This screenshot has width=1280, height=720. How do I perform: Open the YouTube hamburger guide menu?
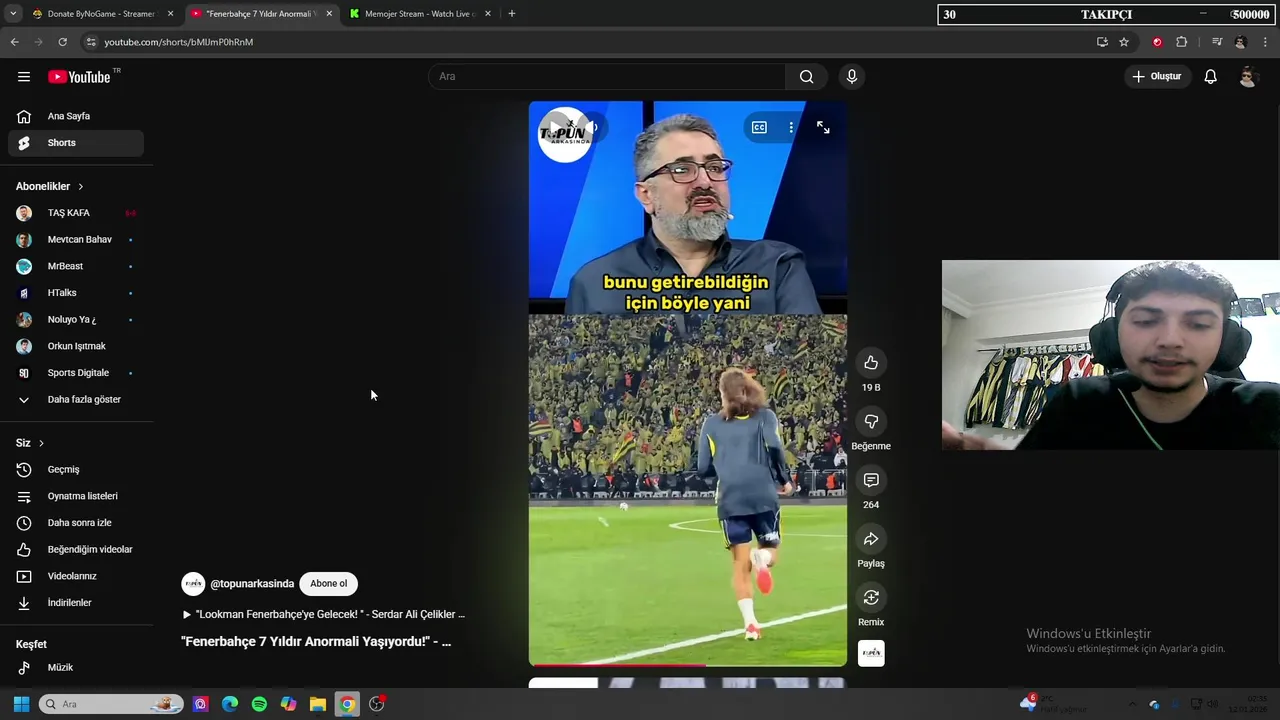[24, 77]
